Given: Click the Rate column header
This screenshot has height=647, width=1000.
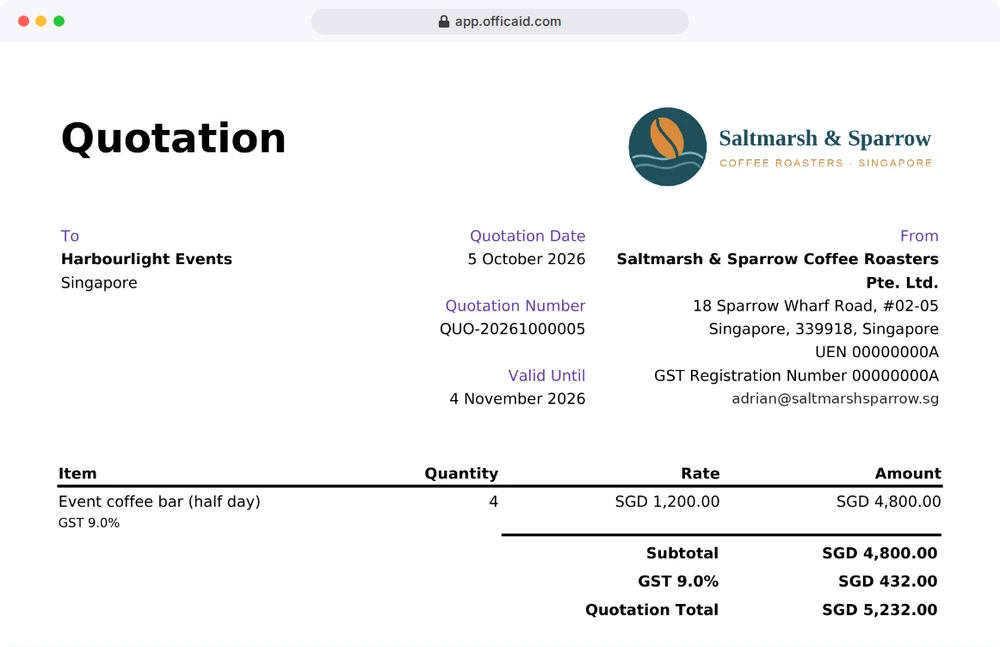Looking at the screenshot, I should click(700, 473).
